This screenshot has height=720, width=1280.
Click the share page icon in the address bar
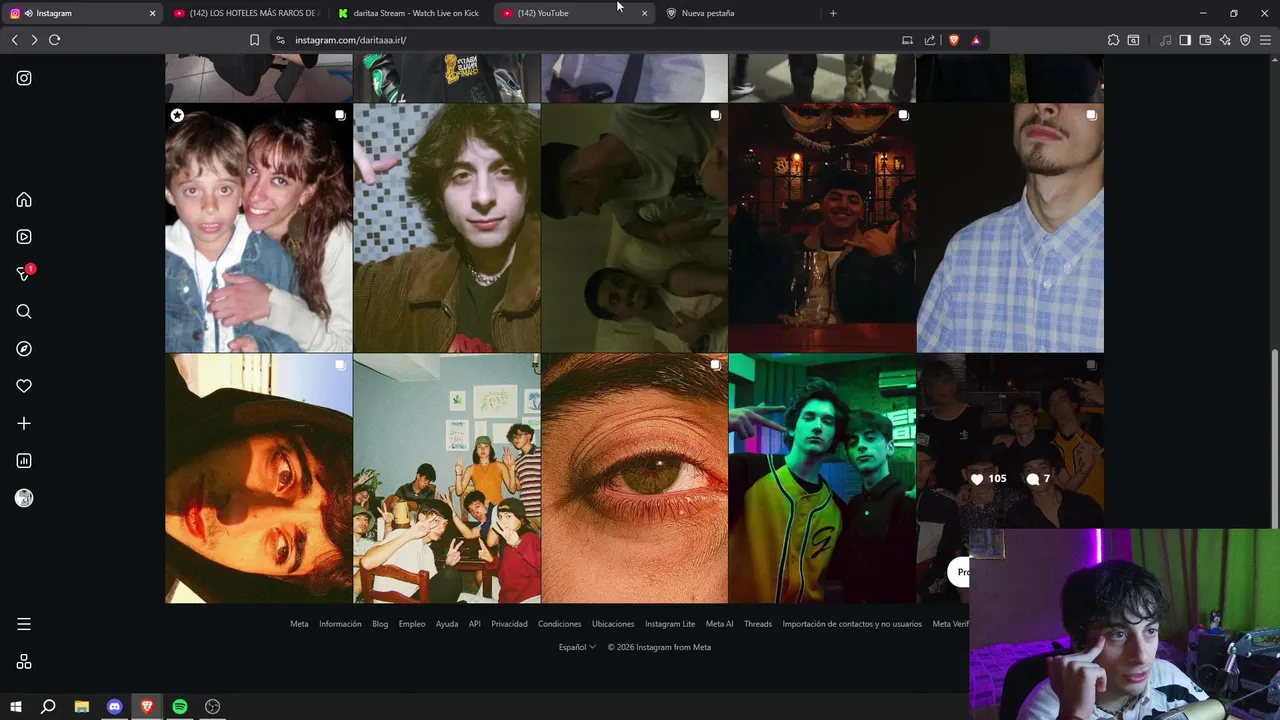click(930, 40)
